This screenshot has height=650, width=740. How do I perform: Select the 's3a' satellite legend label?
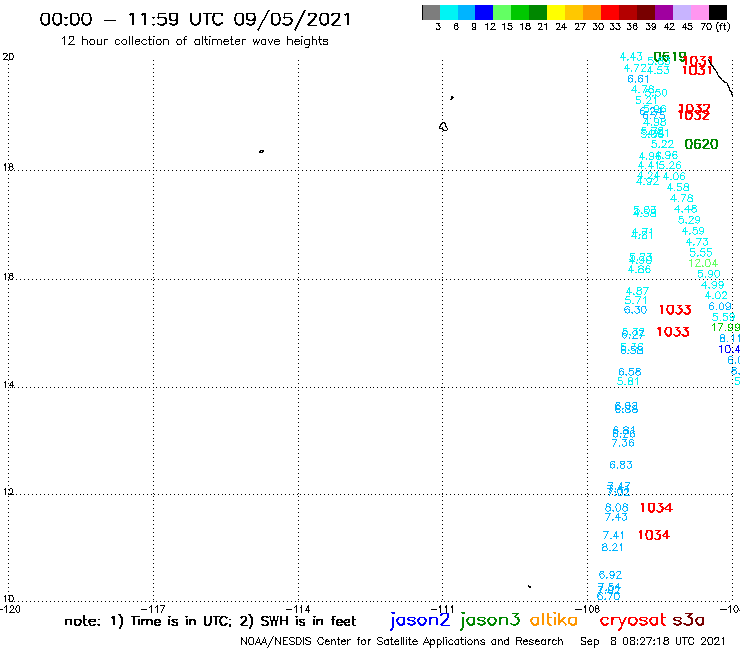click(688, 620)
